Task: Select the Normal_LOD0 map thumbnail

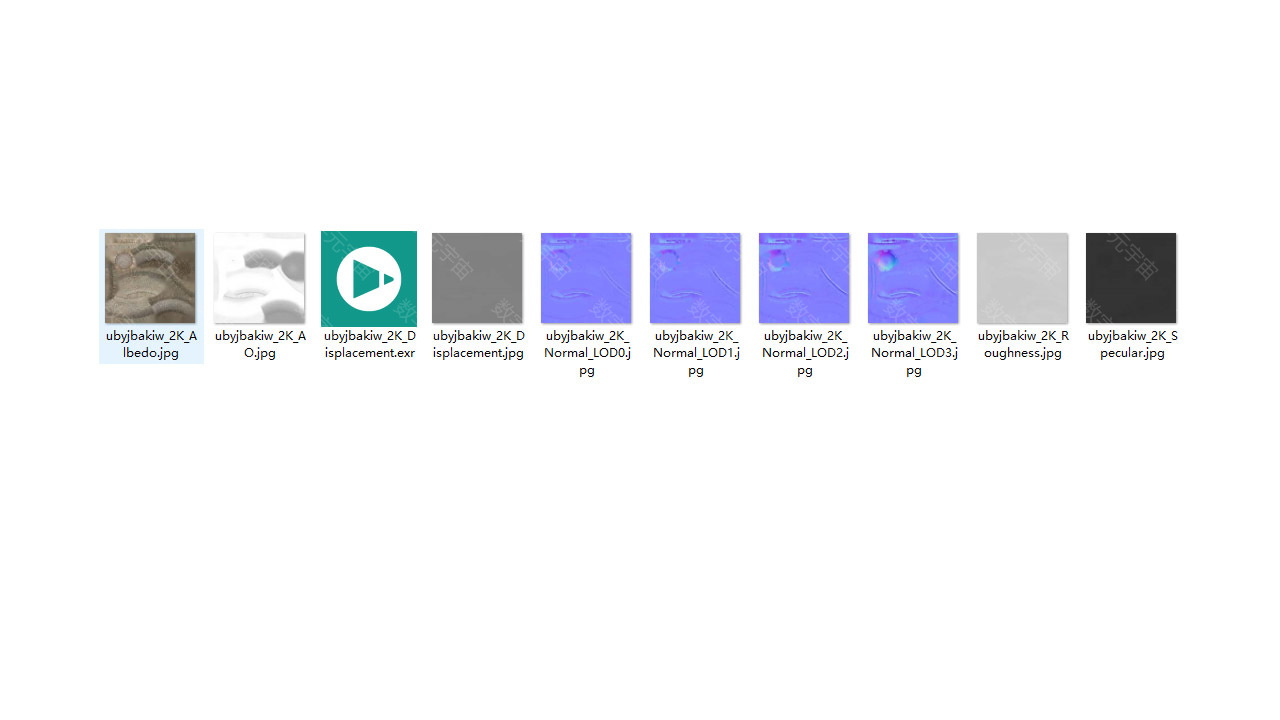Action: tap(586, 278)
